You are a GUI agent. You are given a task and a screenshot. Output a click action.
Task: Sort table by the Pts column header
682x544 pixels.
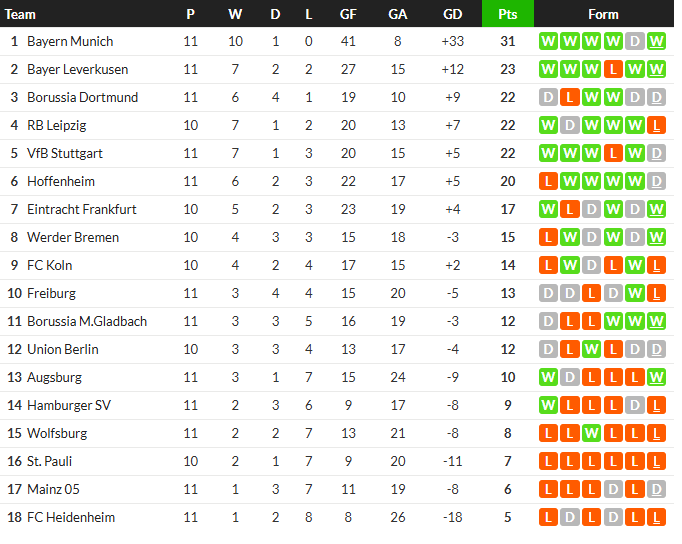[x=508, y=14]
